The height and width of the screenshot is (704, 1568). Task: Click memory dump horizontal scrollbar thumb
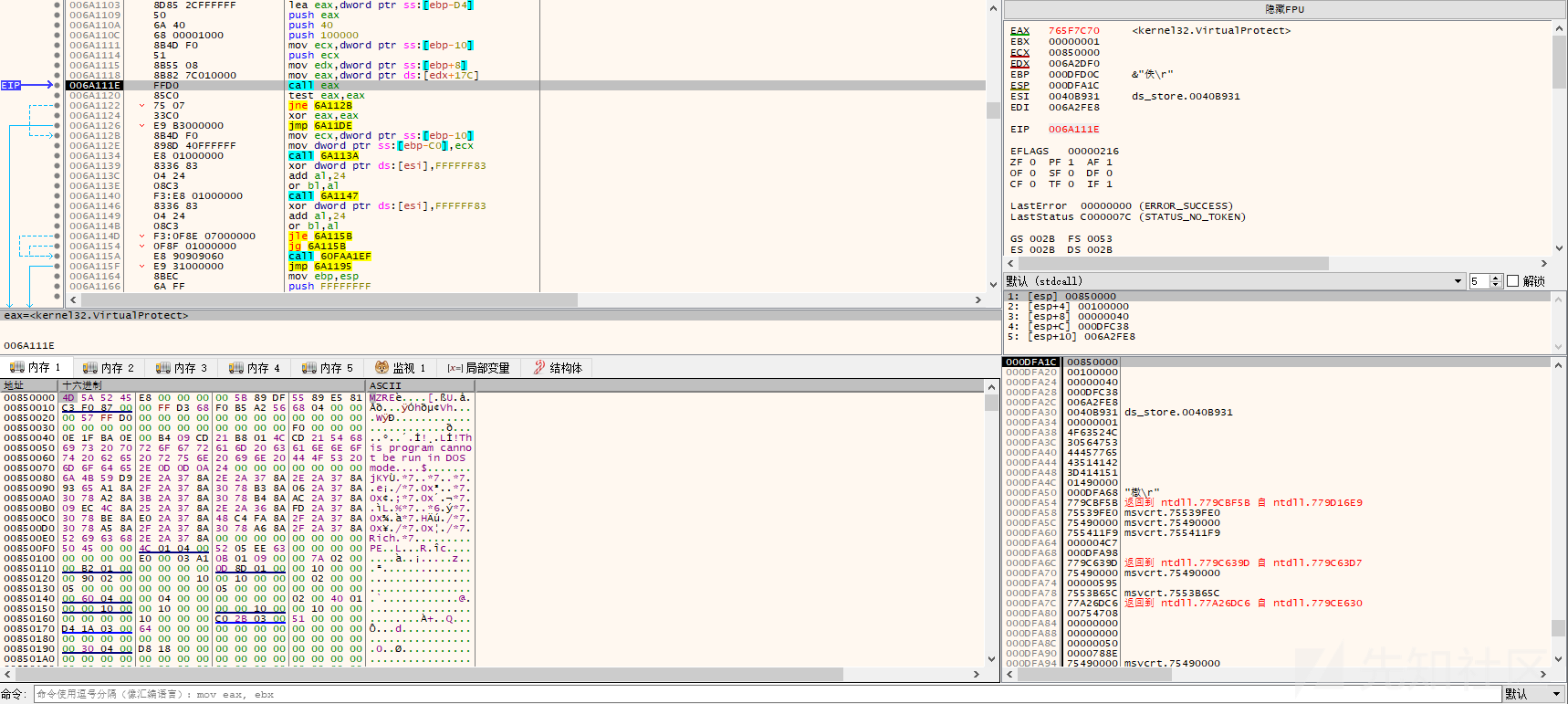(x=428, y=674)
